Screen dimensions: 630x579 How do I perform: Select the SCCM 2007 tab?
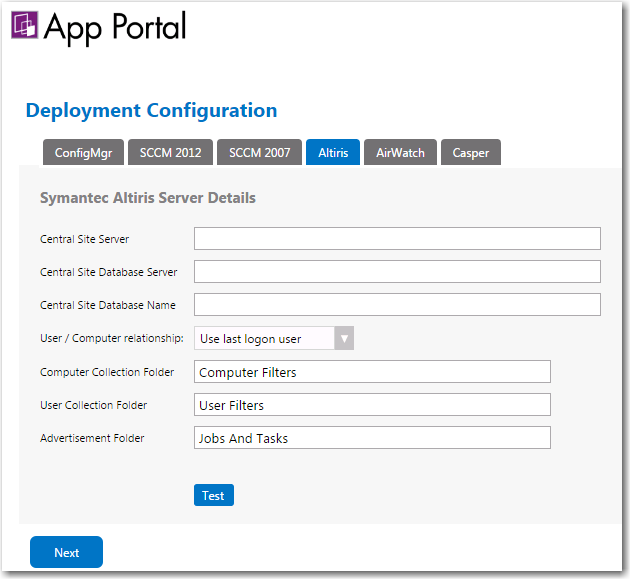pyautogui.click(x=260, y=152)
